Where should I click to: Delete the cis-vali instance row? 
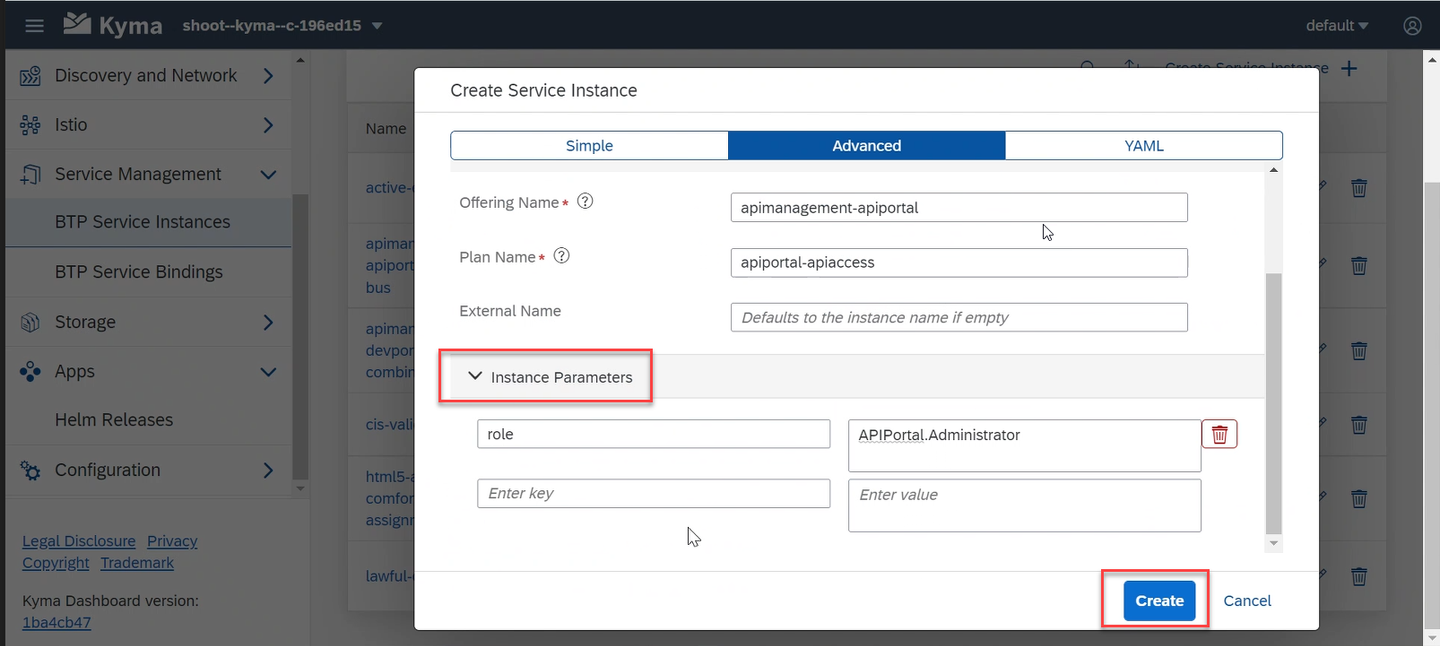pos(1359,424)
